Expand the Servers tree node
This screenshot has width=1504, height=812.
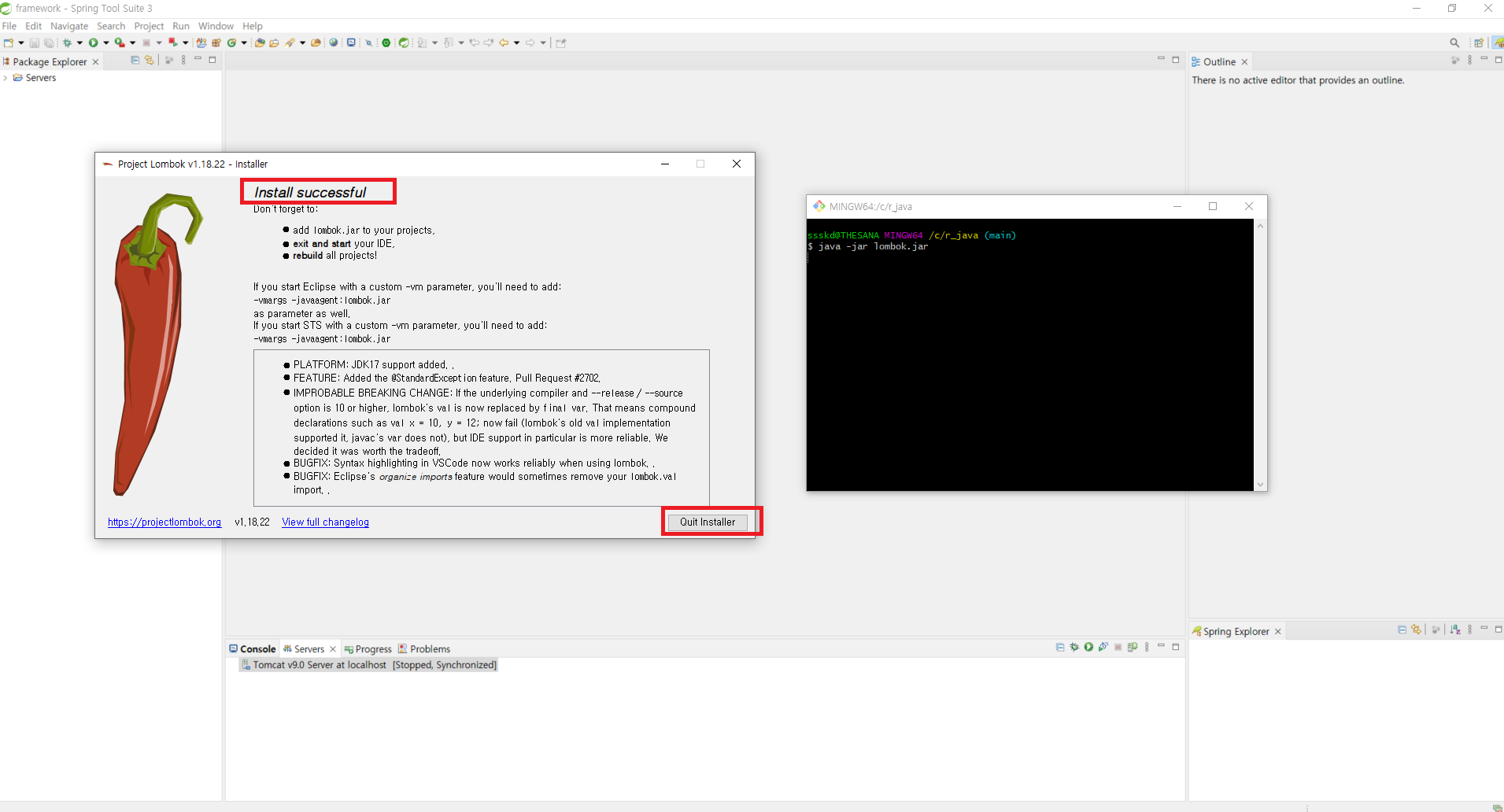pyautogui.click(x=6, y=78)
